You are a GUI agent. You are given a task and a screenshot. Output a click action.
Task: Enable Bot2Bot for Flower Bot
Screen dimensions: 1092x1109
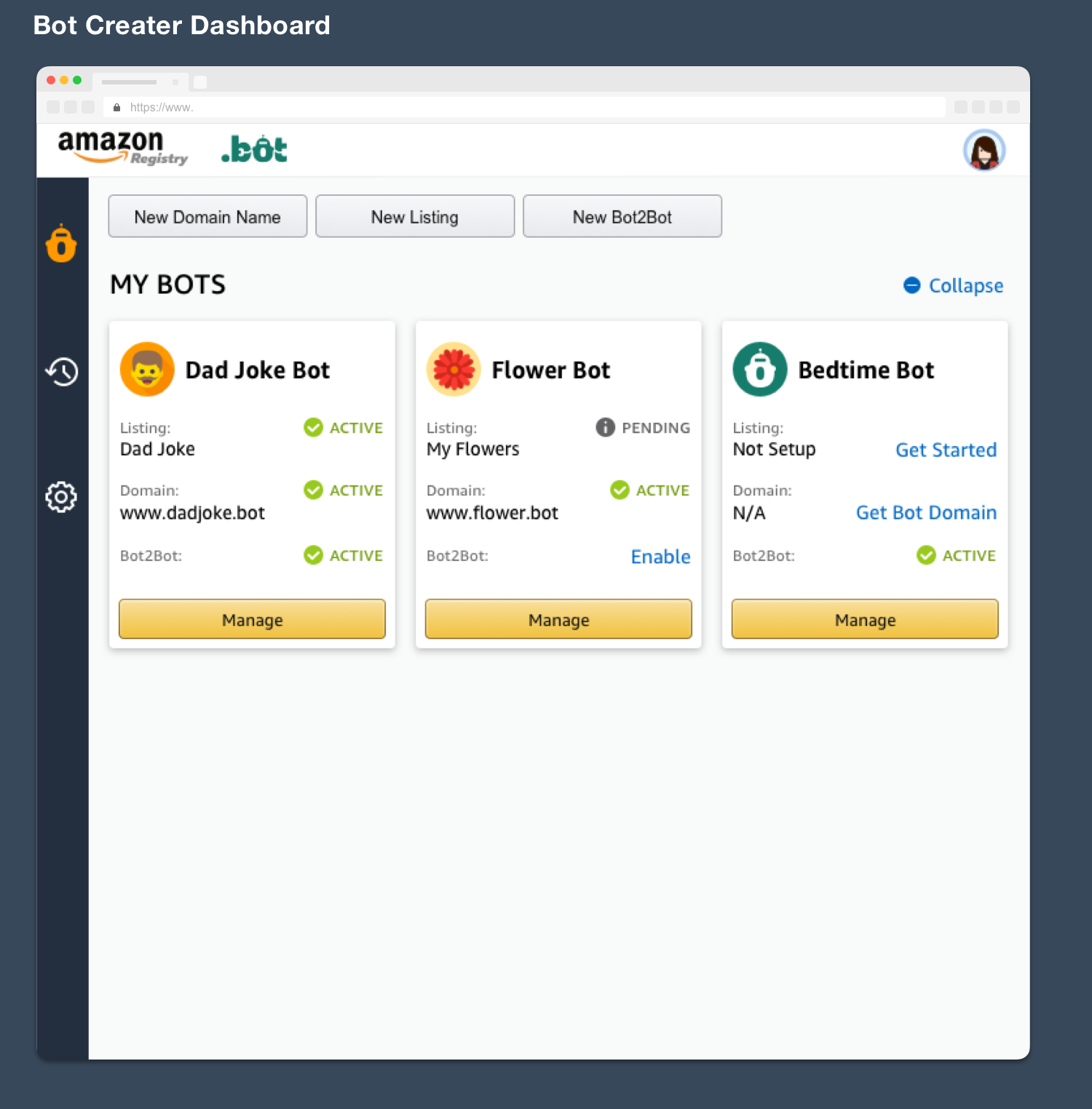tap(660, 557)
